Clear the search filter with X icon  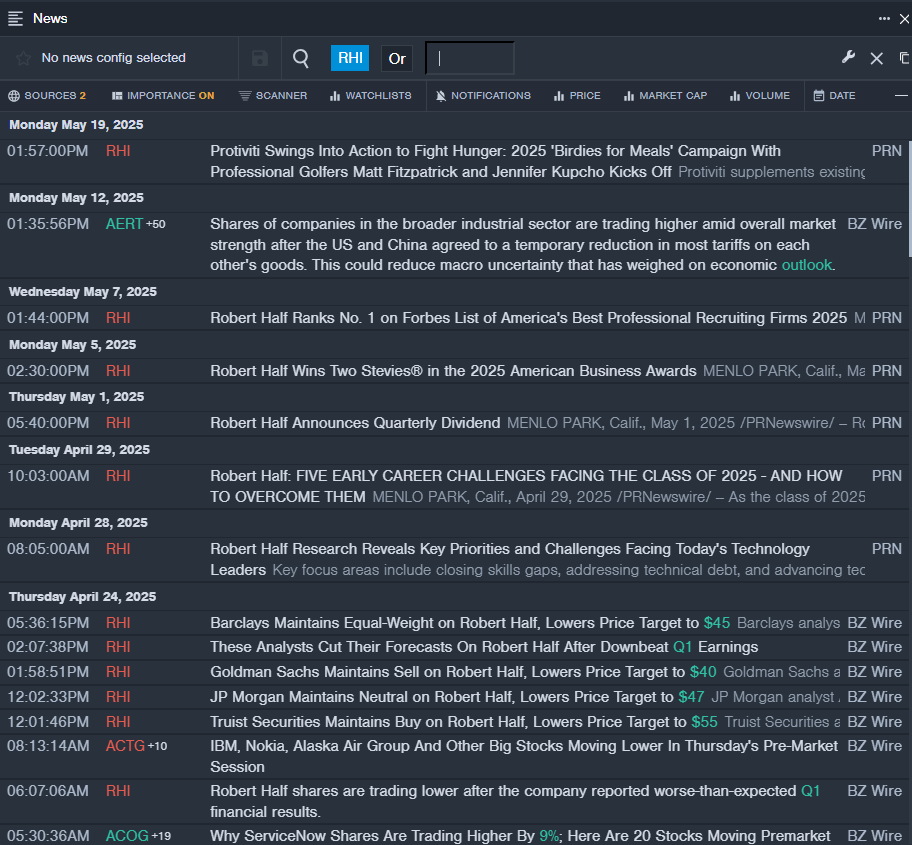[877, 58]
